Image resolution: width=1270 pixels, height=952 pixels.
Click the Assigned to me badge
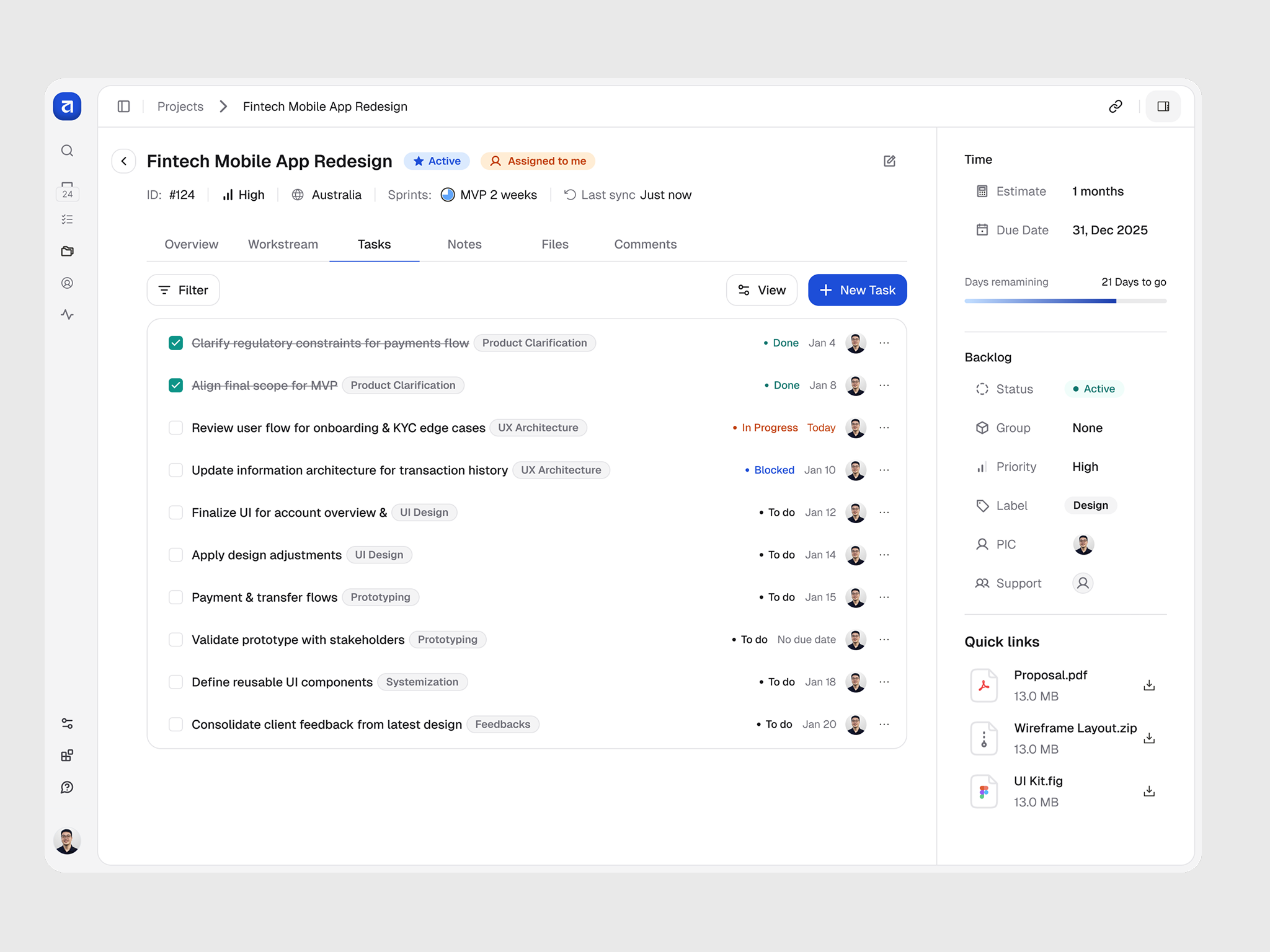point(538,161)
